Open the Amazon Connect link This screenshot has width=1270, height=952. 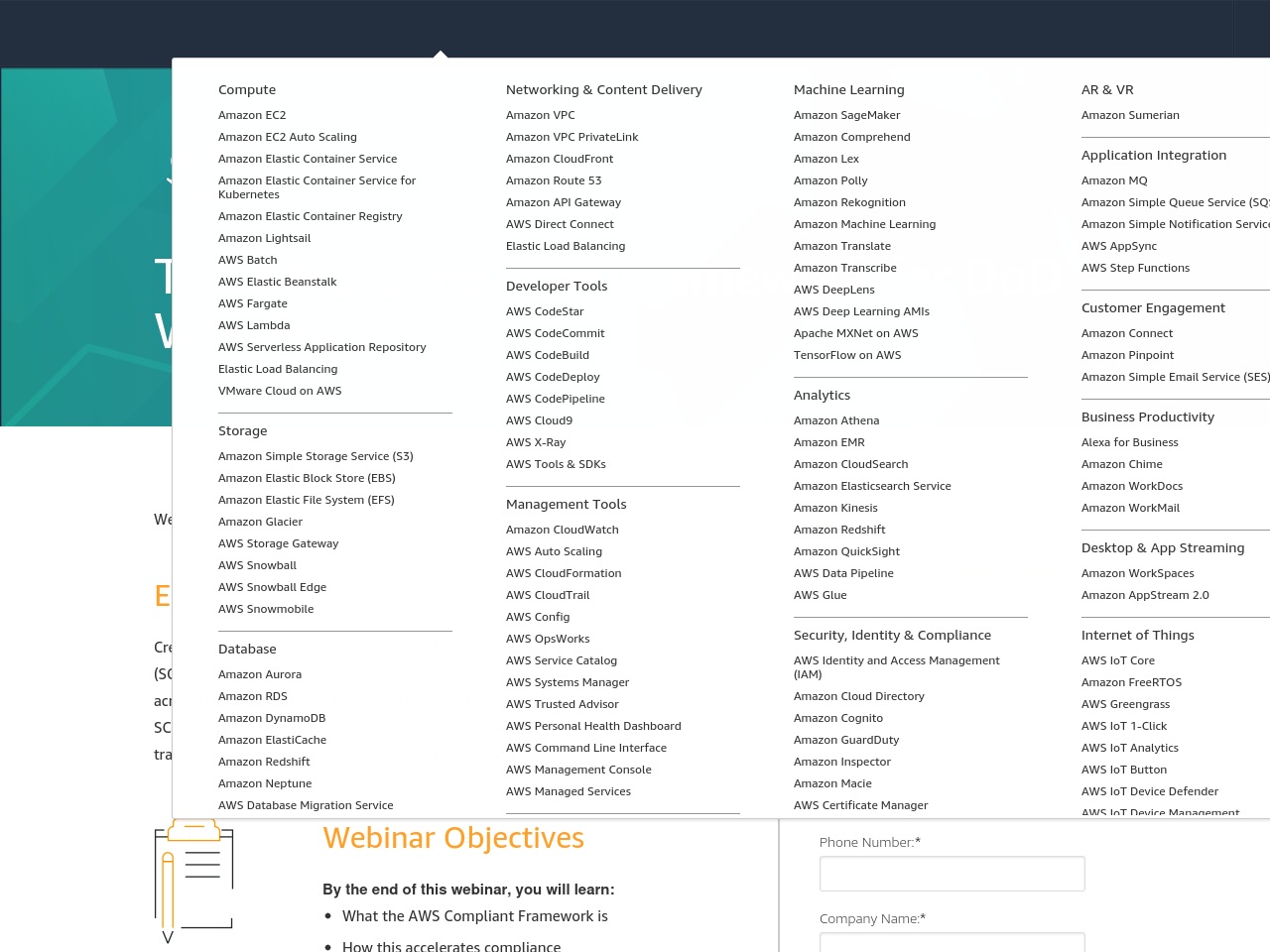1127,333
